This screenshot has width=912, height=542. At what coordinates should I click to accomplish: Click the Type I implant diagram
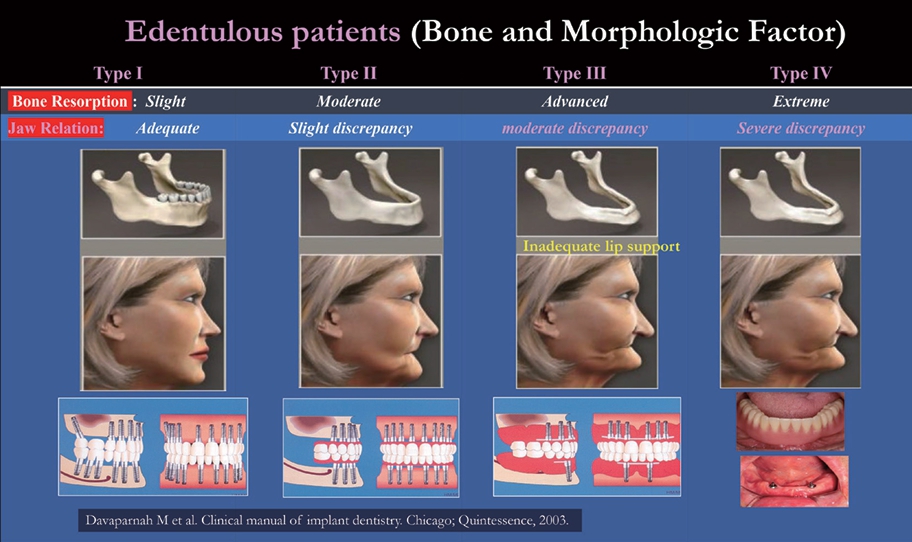(153, 446)
